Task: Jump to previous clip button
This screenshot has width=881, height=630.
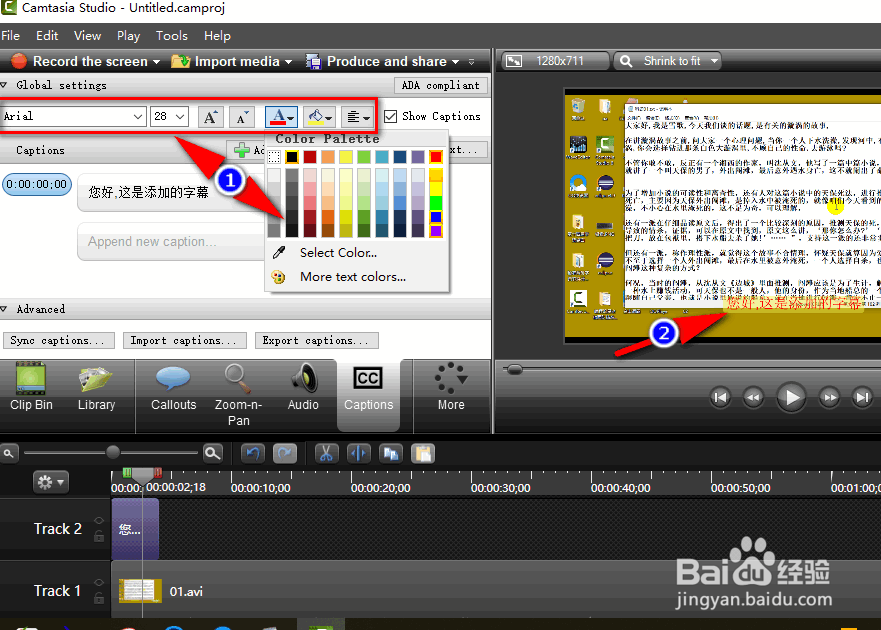Action: coord(720,397)
